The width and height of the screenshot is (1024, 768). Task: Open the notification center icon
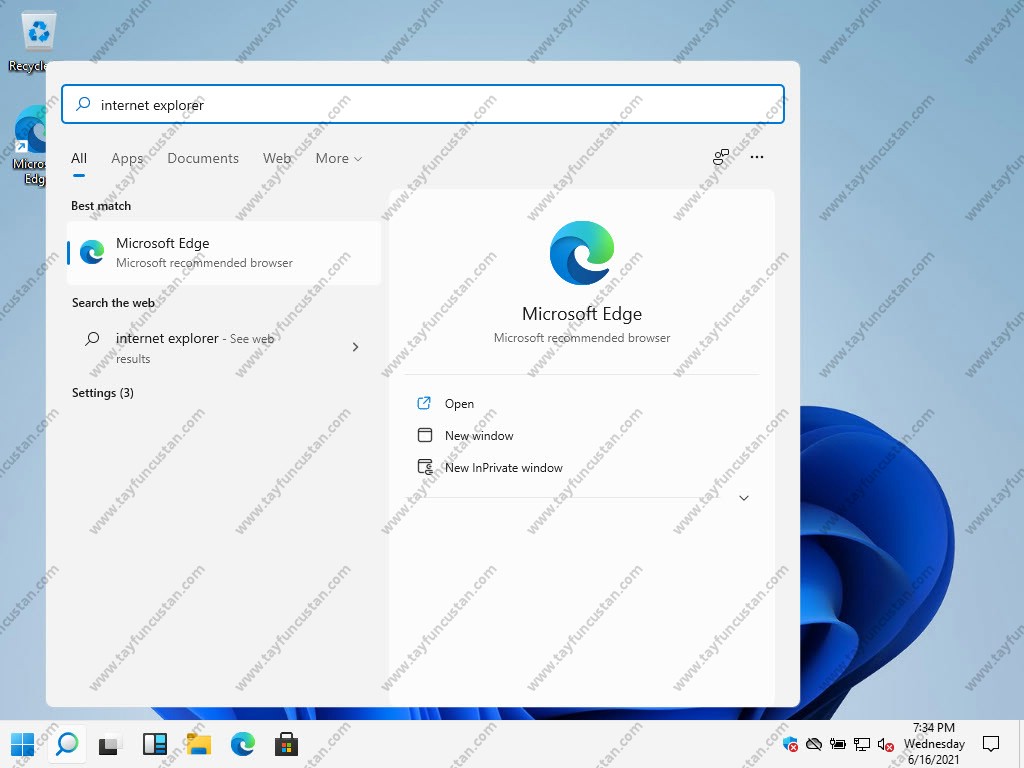coord(991,743)
